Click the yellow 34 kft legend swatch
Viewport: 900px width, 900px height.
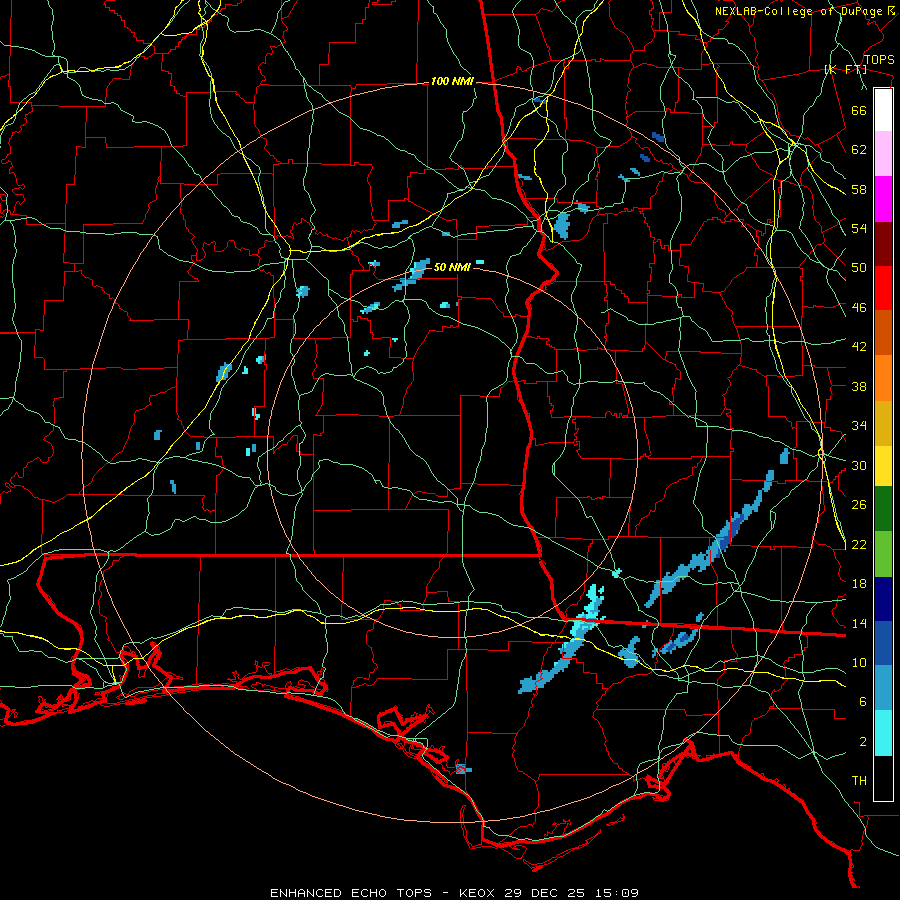pyautogui.click(x=883, y=466)
